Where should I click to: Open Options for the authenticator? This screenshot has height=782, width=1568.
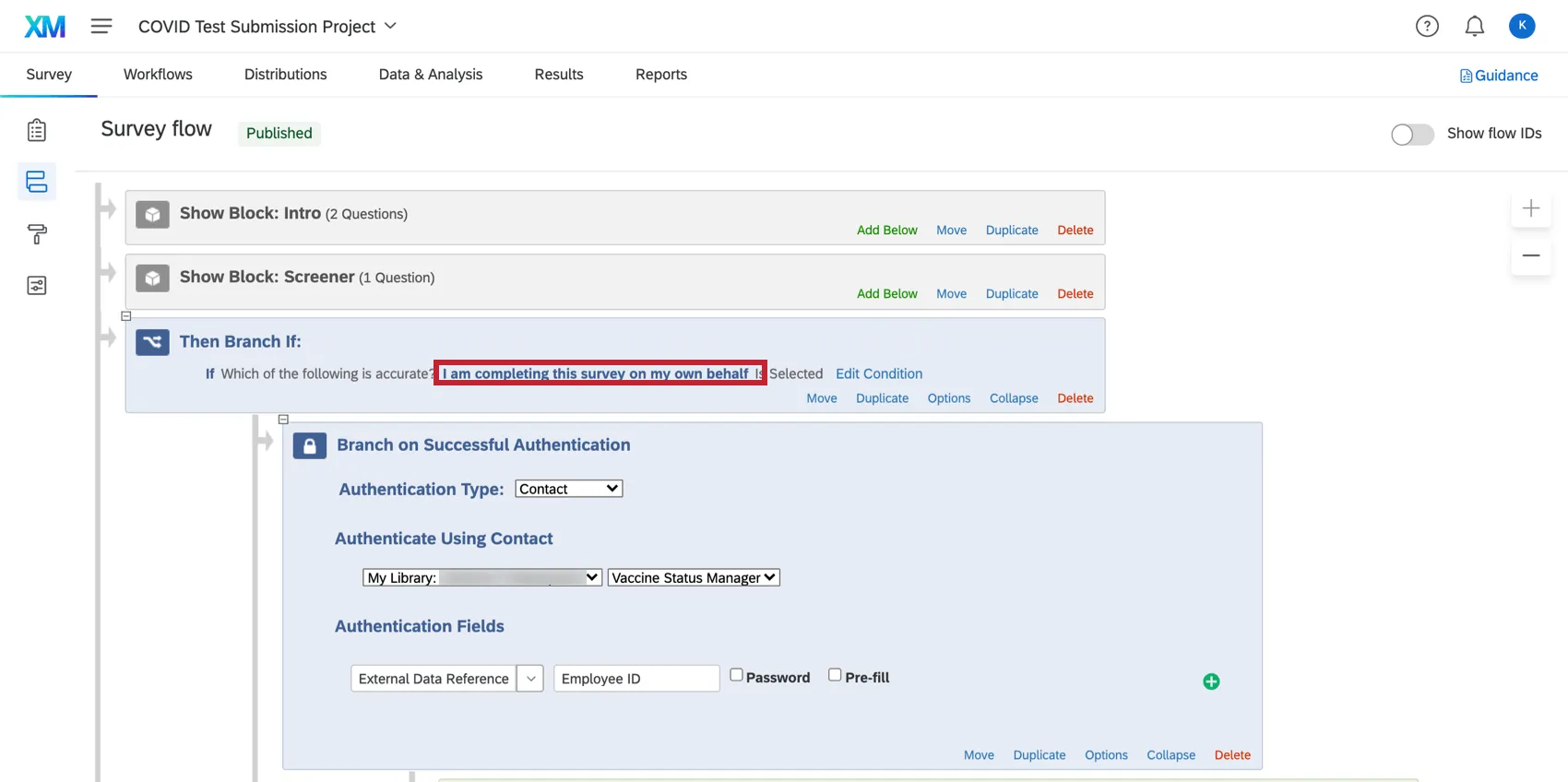point(1106,755)
